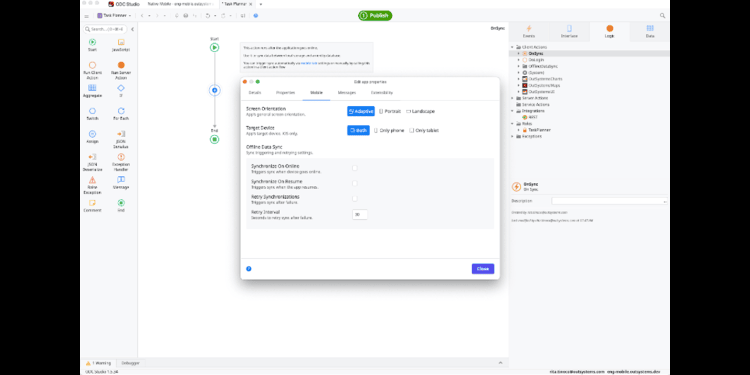Expand the OfflineDataSync folder

coord(518,66)
